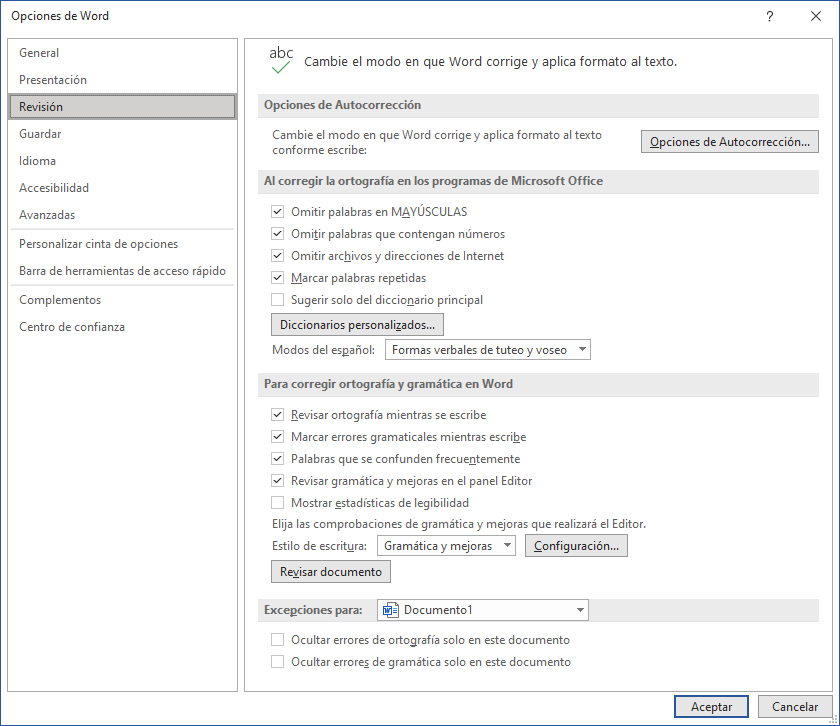The width and height of the screenshot is (840, 726).
Task: Click the Configuración button
Action: coord(576,546)
